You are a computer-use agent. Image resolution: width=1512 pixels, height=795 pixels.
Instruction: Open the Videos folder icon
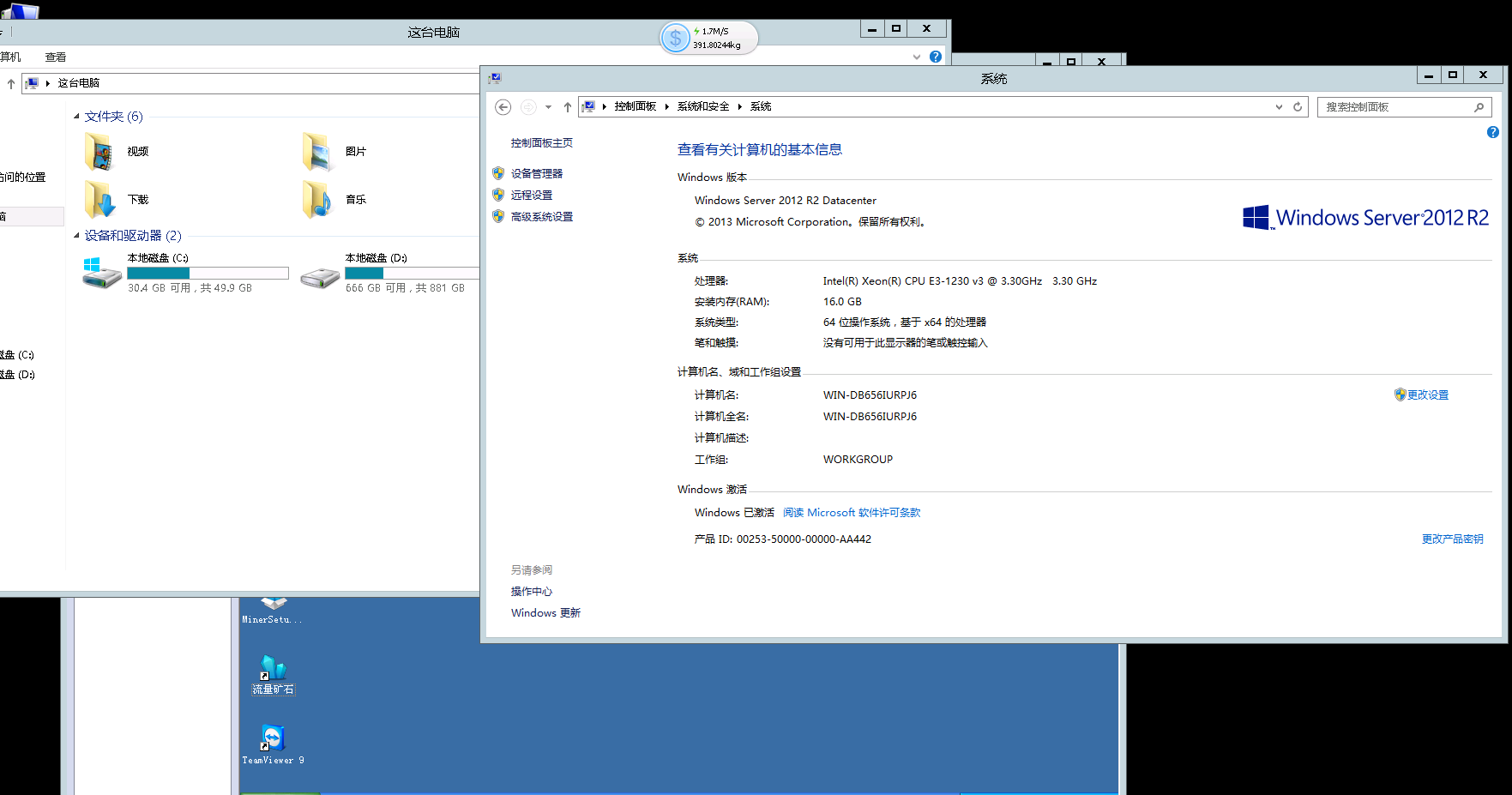[99, 152]
